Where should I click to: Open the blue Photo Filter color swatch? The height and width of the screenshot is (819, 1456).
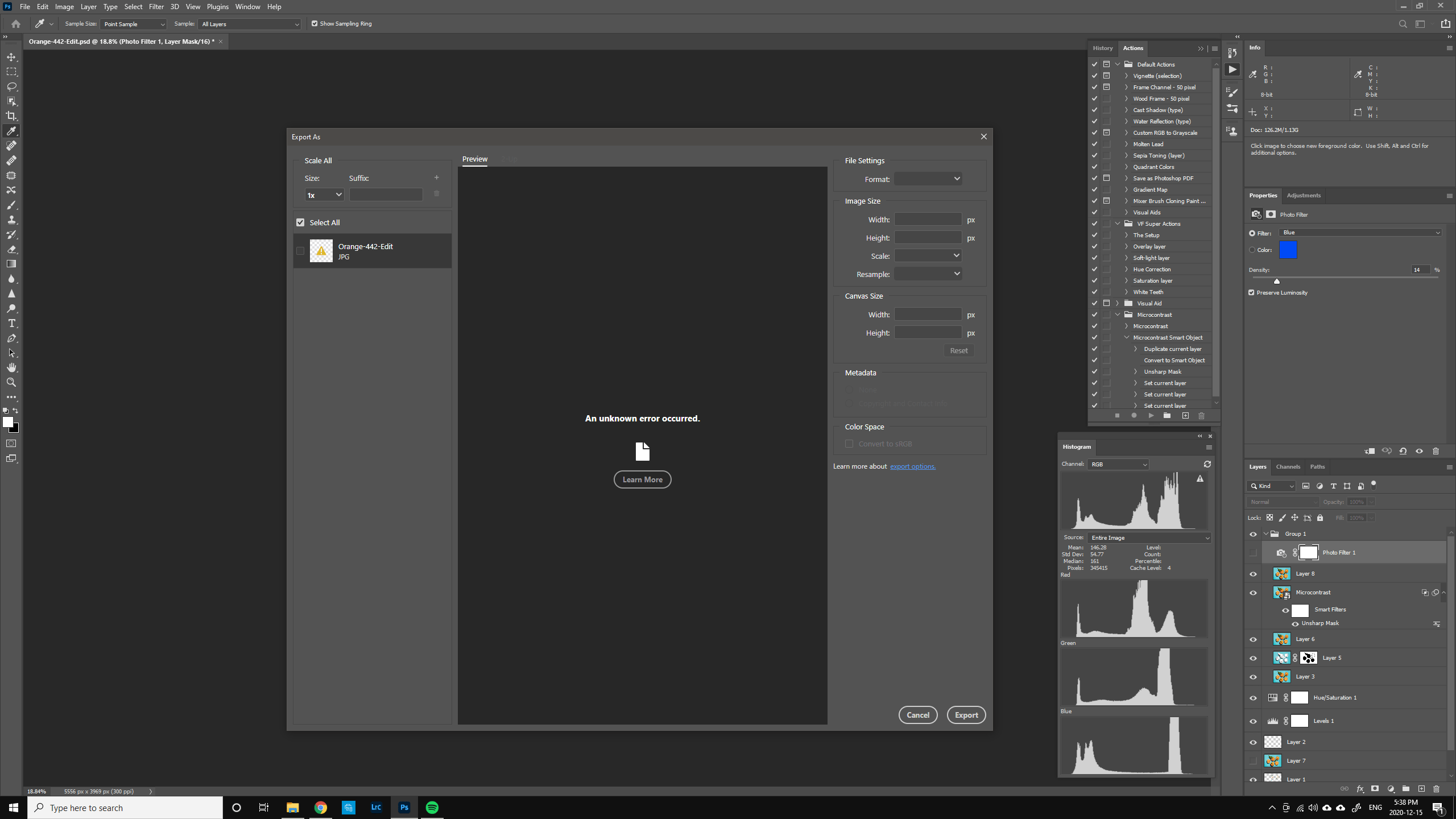click(x=1288, y=250)
